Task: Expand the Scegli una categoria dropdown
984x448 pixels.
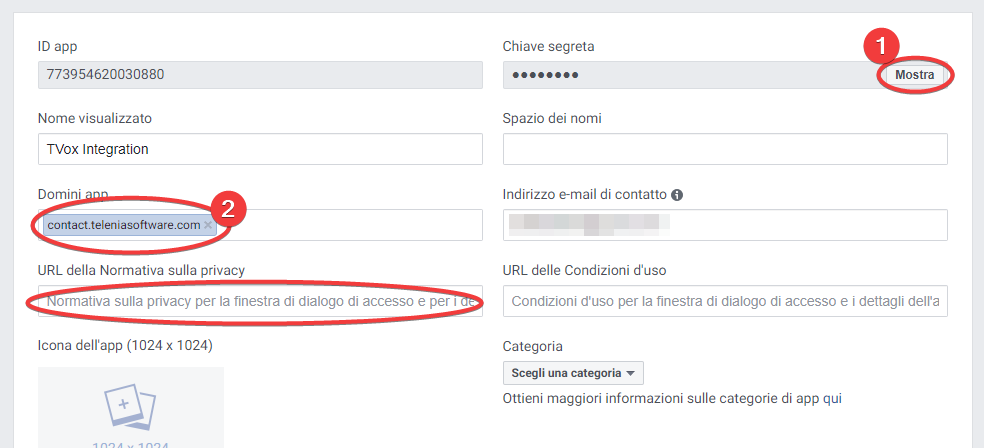Action: coord(573,373)
